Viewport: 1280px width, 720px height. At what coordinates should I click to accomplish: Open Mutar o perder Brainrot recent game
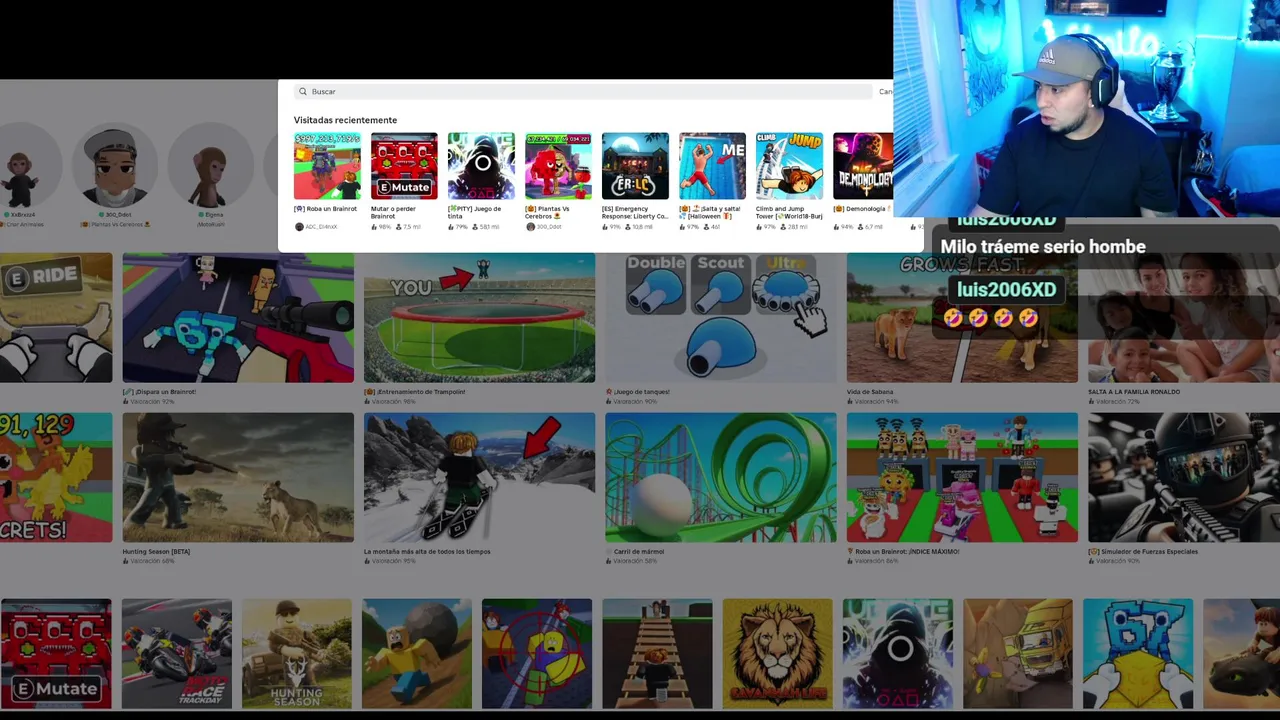click(x=404, y=166)
